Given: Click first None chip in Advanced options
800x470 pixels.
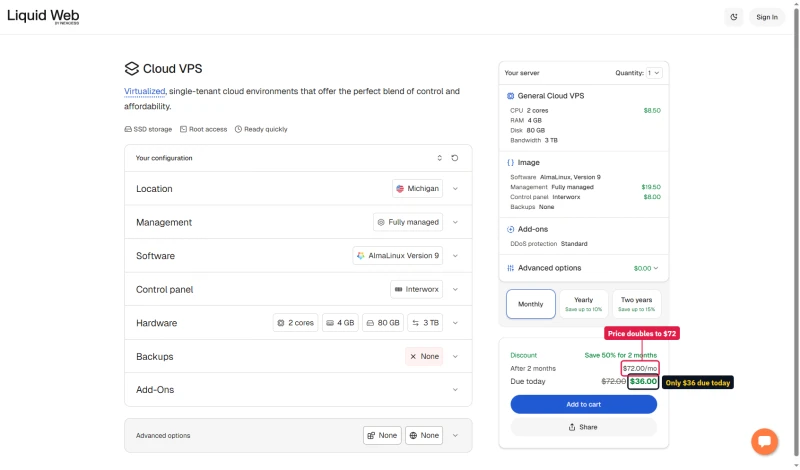Looking at the screenshot, I should 382,435.
